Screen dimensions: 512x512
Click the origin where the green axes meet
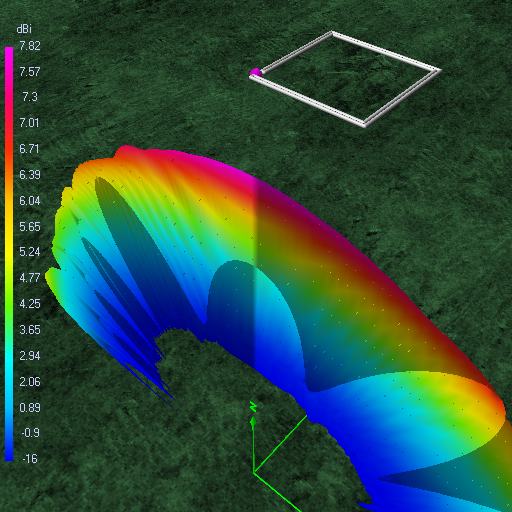tap(254, 472)
